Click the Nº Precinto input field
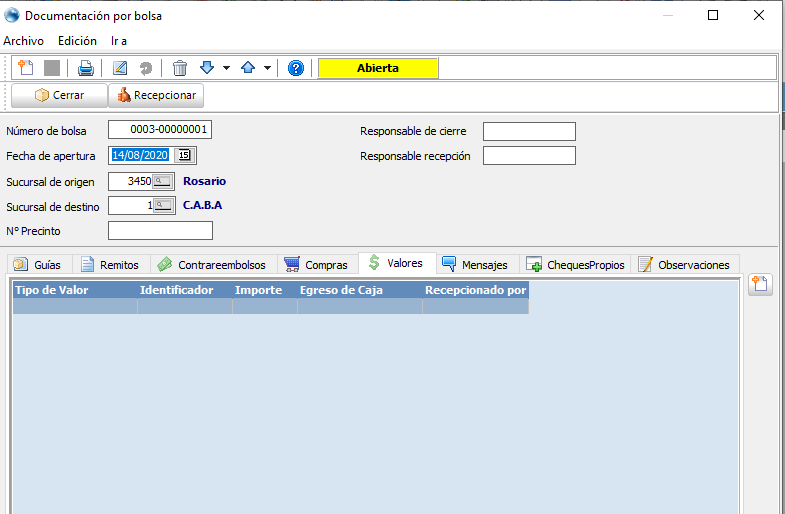This screenshot has height=514, width=785. [160, 231]
